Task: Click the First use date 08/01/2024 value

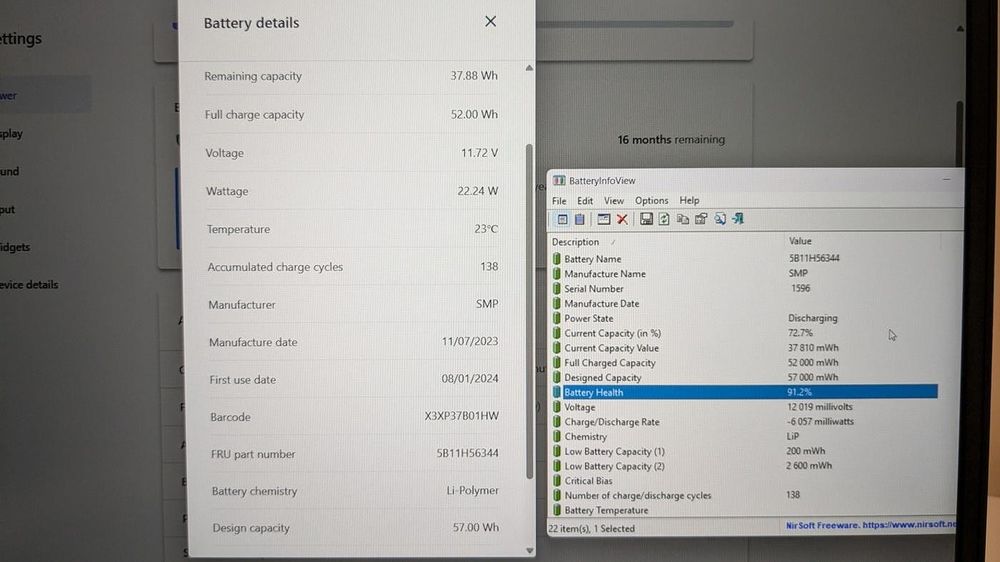Action: [469, 378]
